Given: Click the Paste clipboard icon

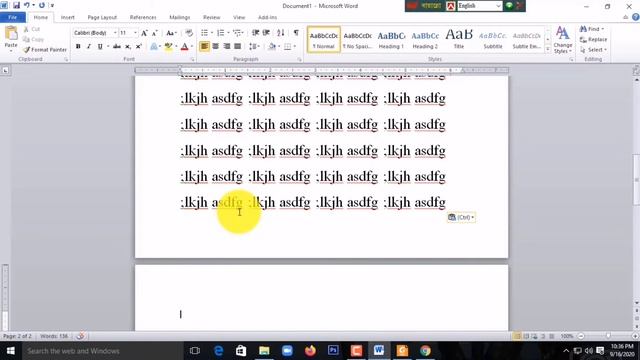Looking at the screenshot, I should click(x=11, y=33).
